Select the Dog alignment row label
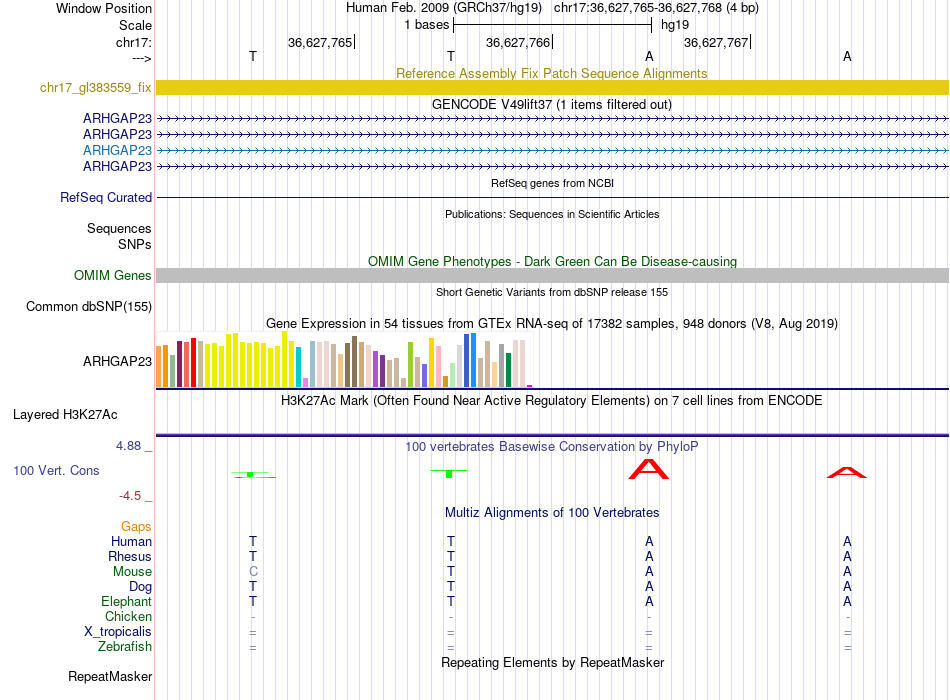The height and width of the screenshot is (700, 950). pyautogui.click(x=140, y=587)
